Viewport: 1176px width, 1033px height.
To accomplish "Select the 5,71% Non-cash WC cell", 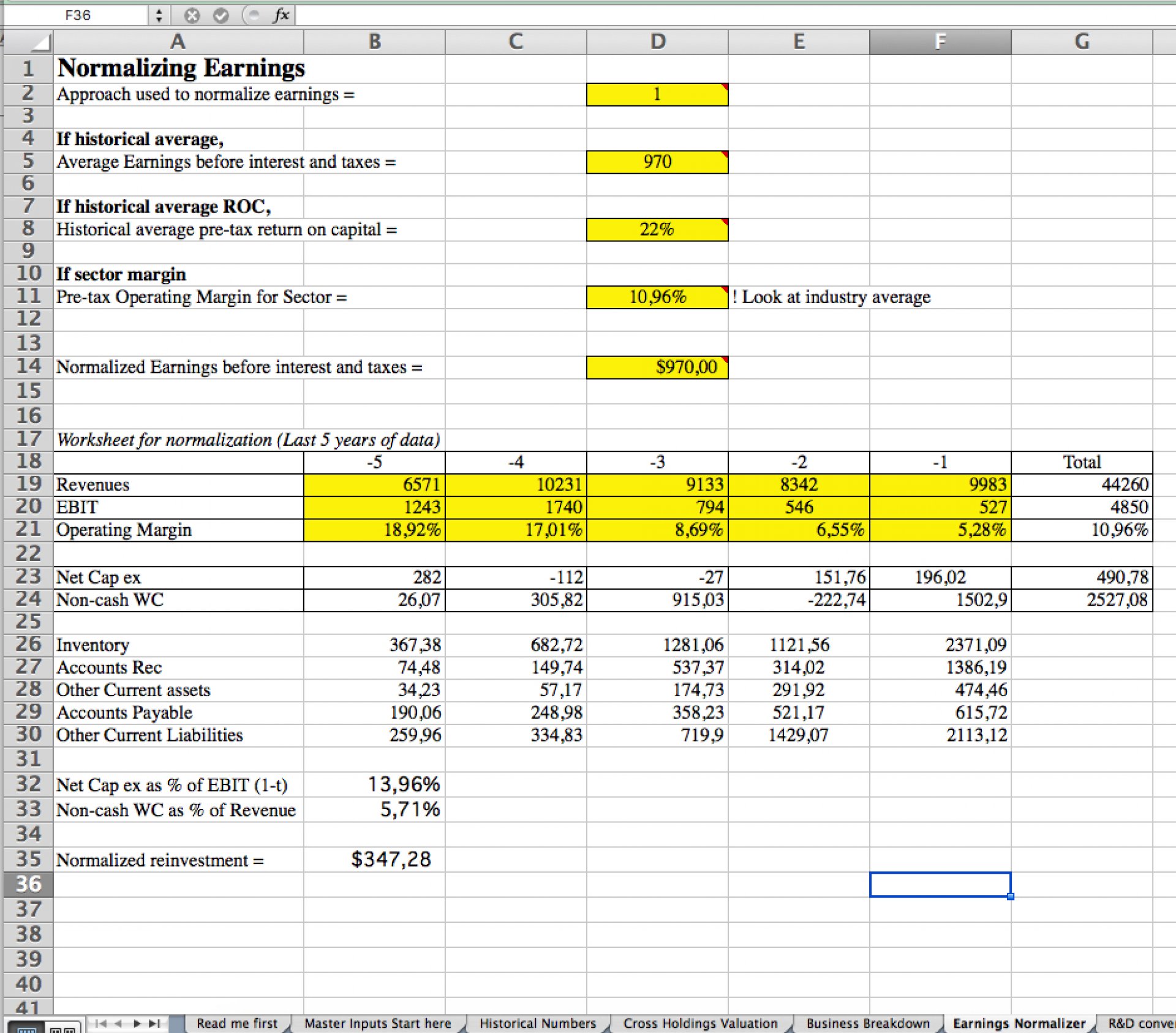I will tap(374, 809).
